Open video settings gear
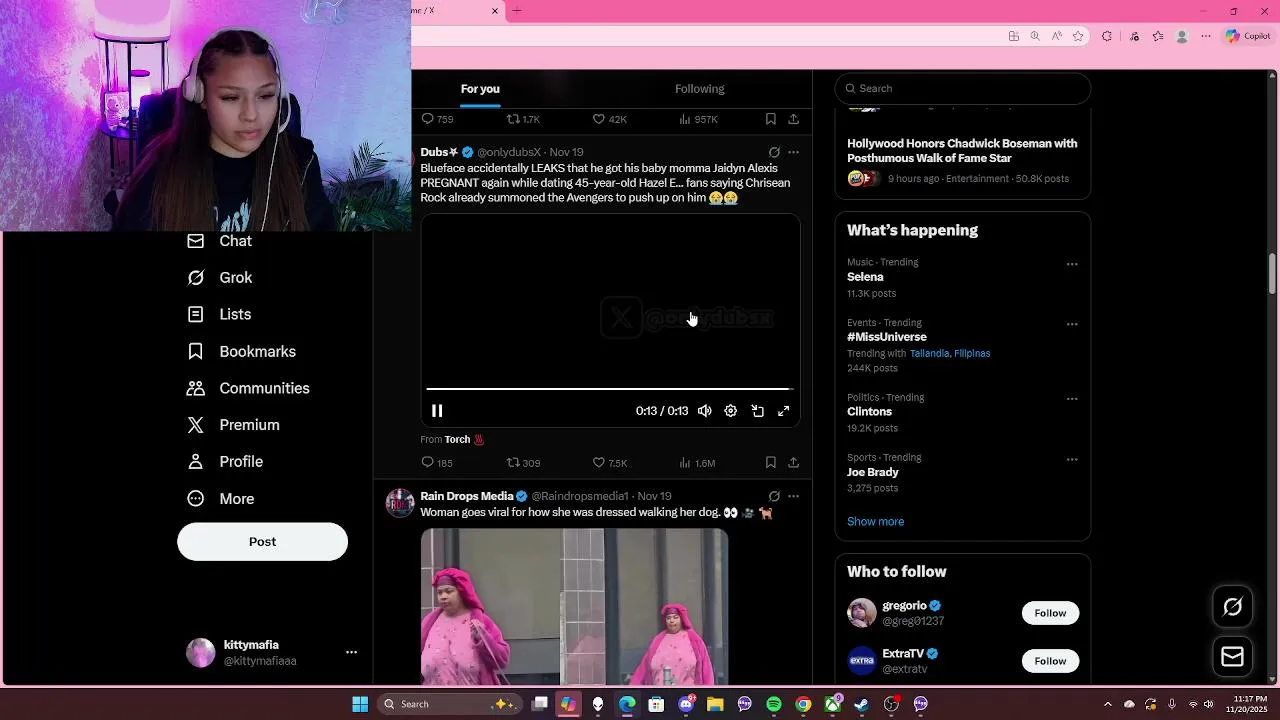 click(731, 411)
